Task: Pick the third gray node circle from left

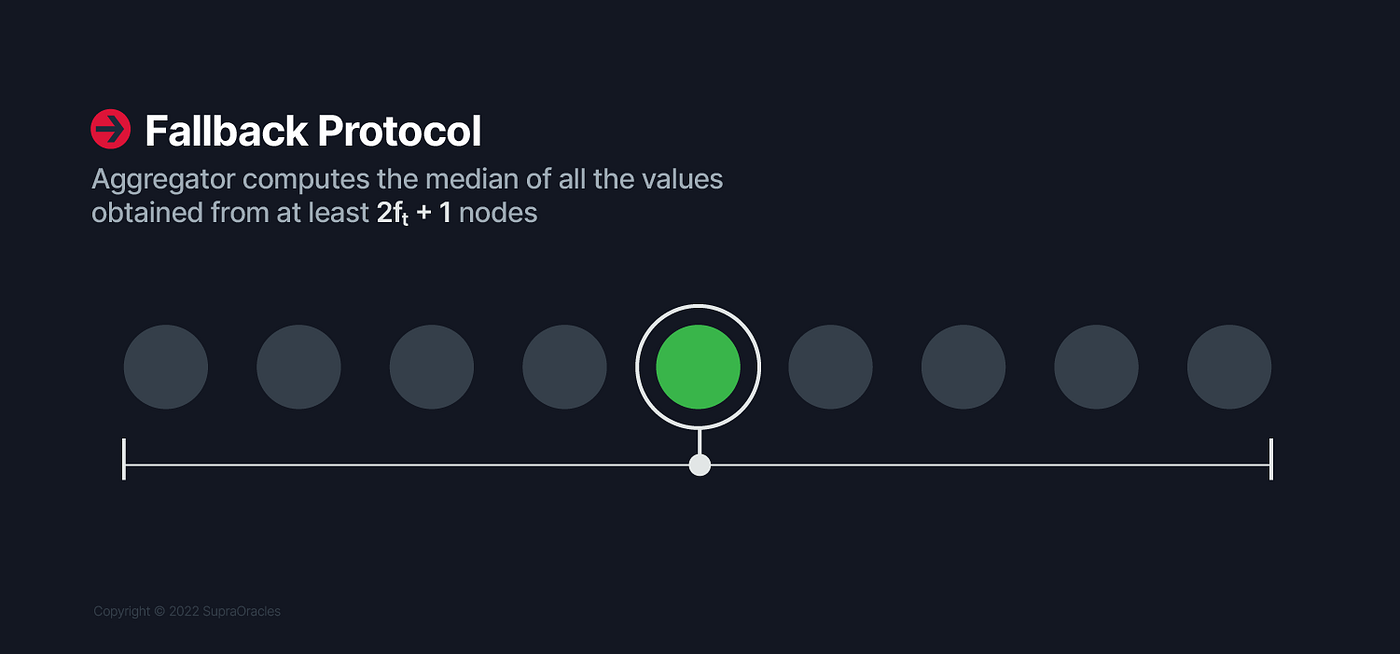Action: (432, 367)
